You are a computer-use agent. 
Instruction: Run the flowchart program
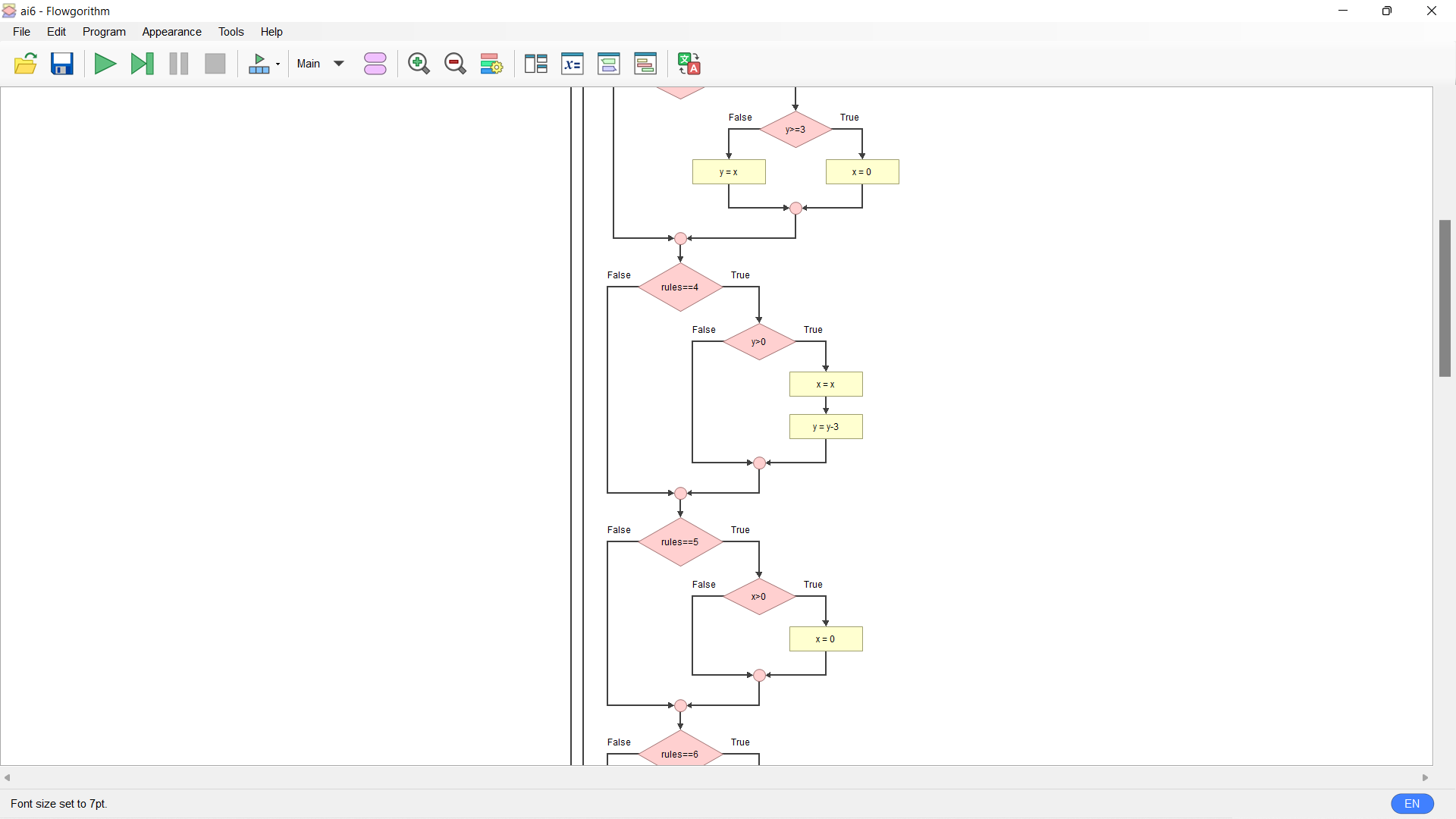pyautogui.click(x=105, y=64)
